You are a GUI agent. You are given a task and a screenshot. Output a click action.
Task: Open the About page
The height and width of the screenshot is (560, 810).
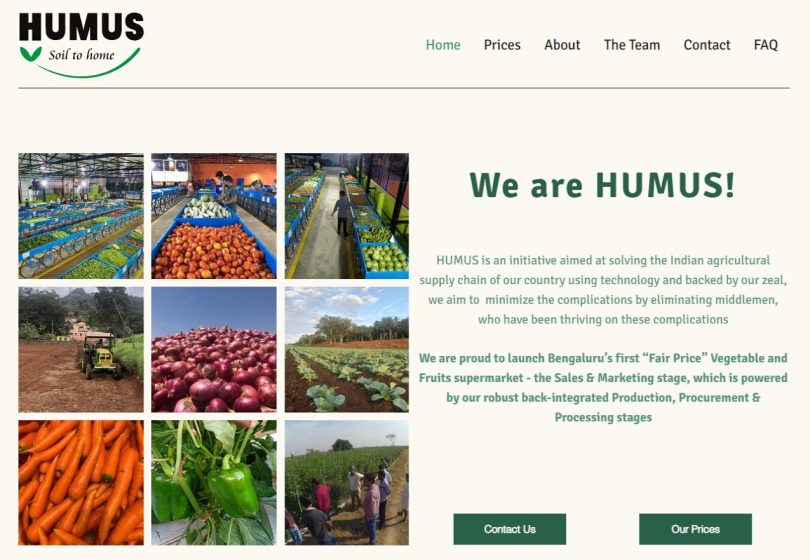click(x=562, y=45)
